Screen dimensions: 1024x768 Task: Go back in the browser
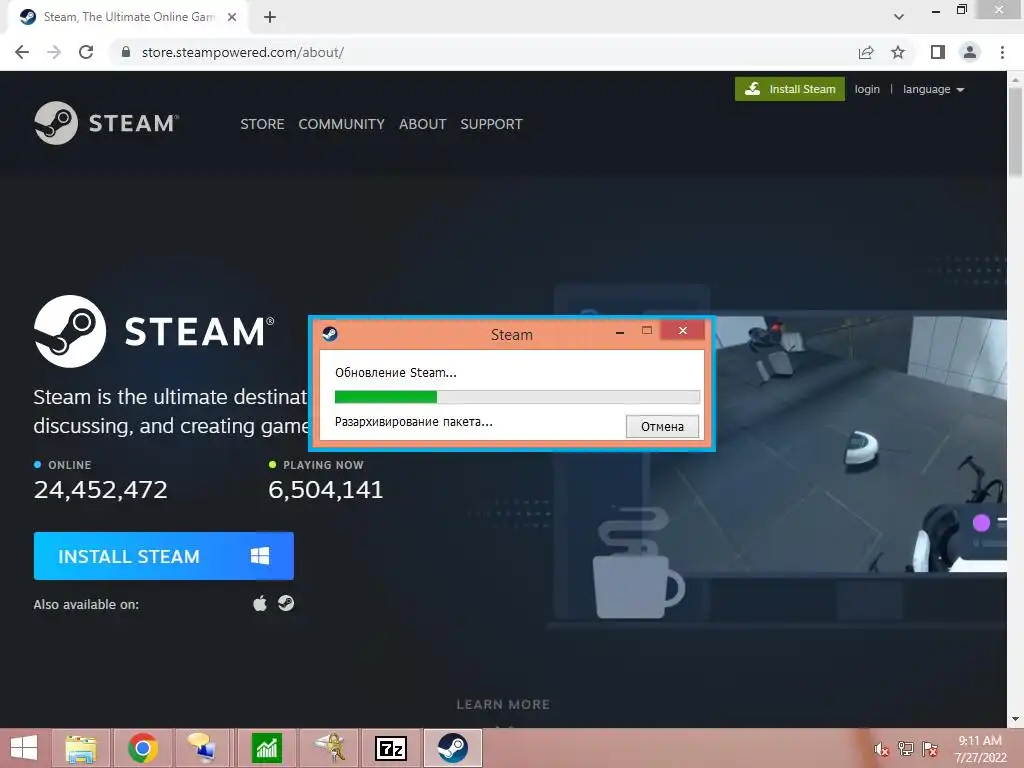22,52
